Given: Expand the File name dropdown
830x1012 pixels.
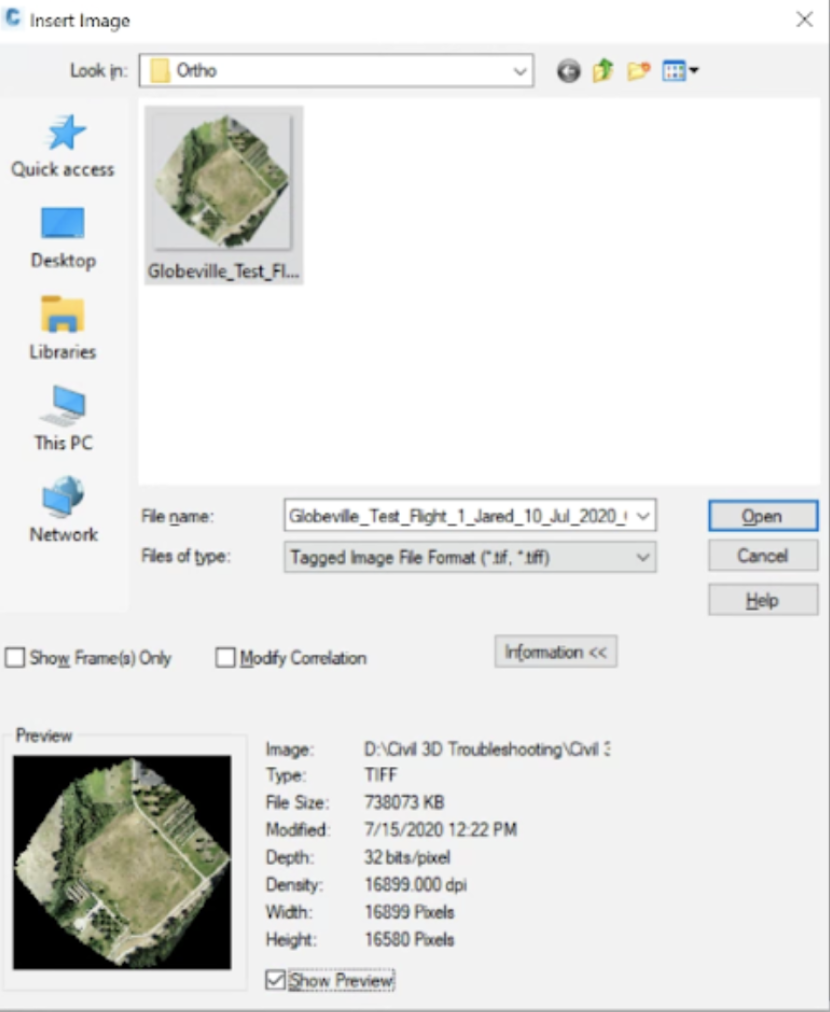Looking at the screenshot, I should pos(643,517).
